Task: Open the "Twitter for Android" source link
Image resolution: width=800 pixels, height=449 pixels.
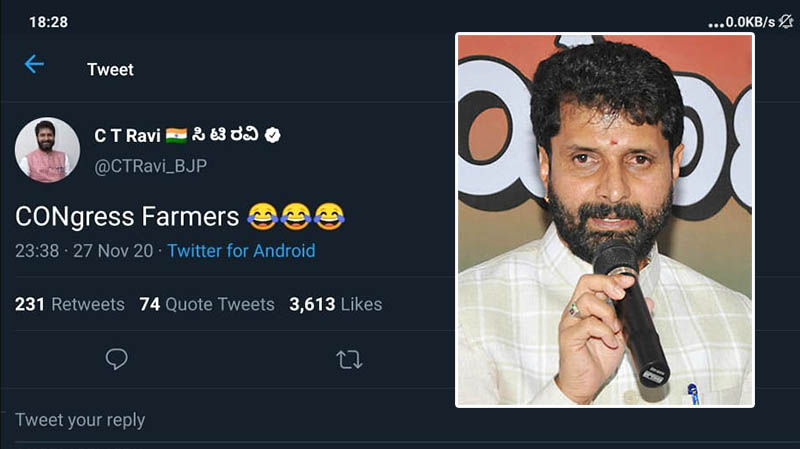Action: pyautogui.click(x=241, y=251)
